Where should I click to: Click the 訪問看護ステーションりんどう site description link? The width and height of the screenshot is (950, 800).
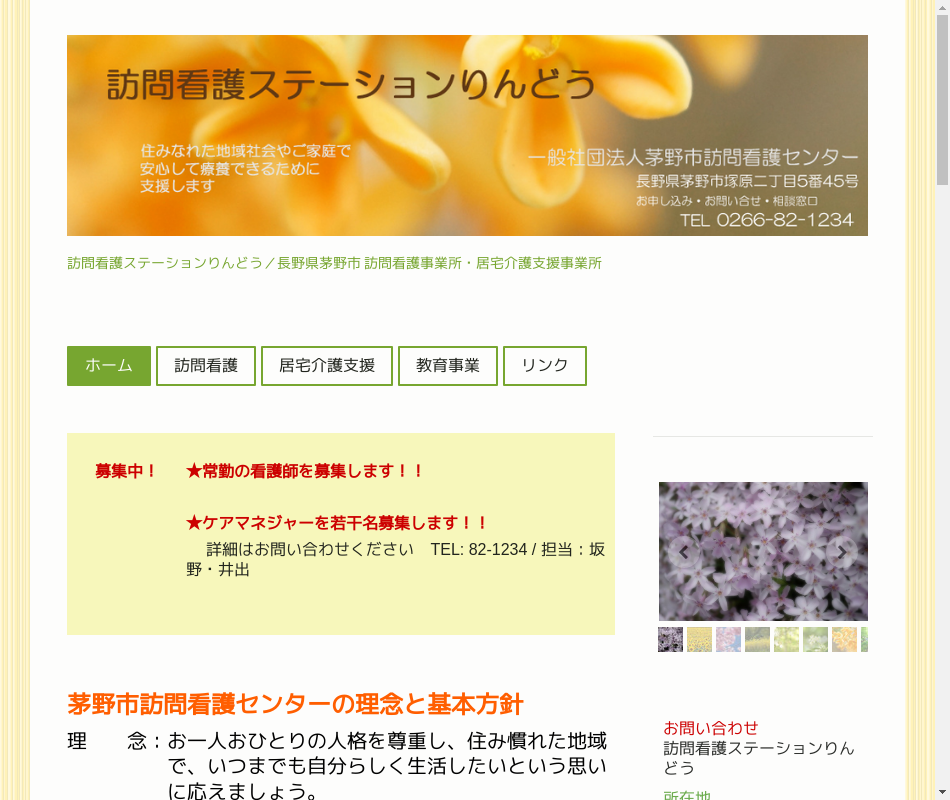(x=334, y=263)
